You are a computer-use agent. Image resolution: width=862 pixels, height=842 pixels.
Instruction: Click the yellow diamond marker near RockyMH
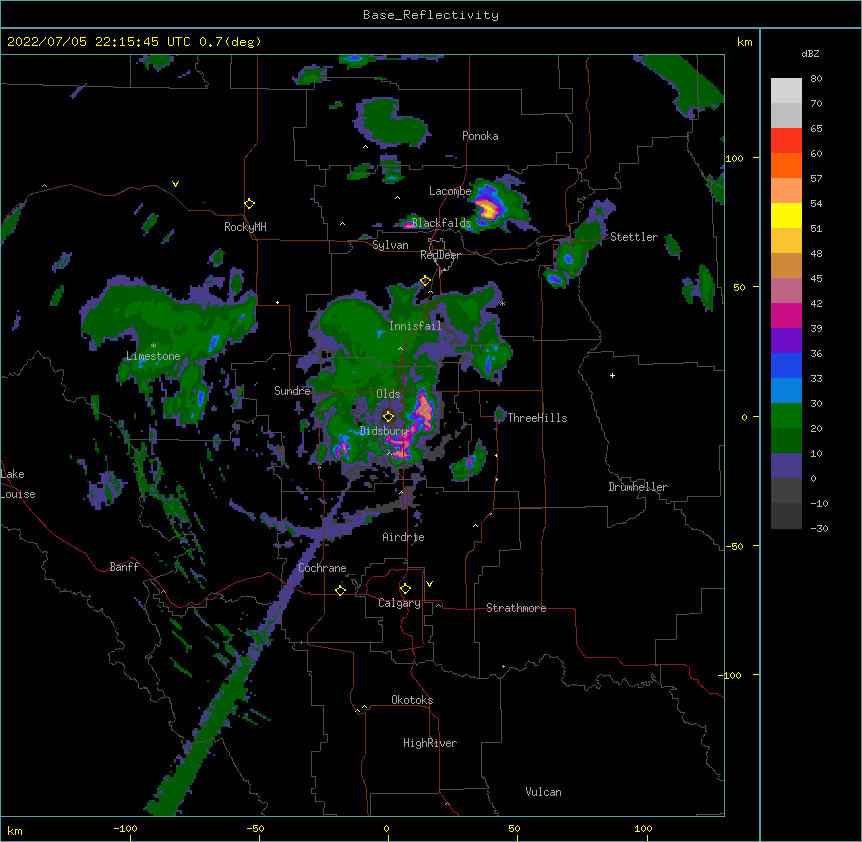(x=249, y=203)
